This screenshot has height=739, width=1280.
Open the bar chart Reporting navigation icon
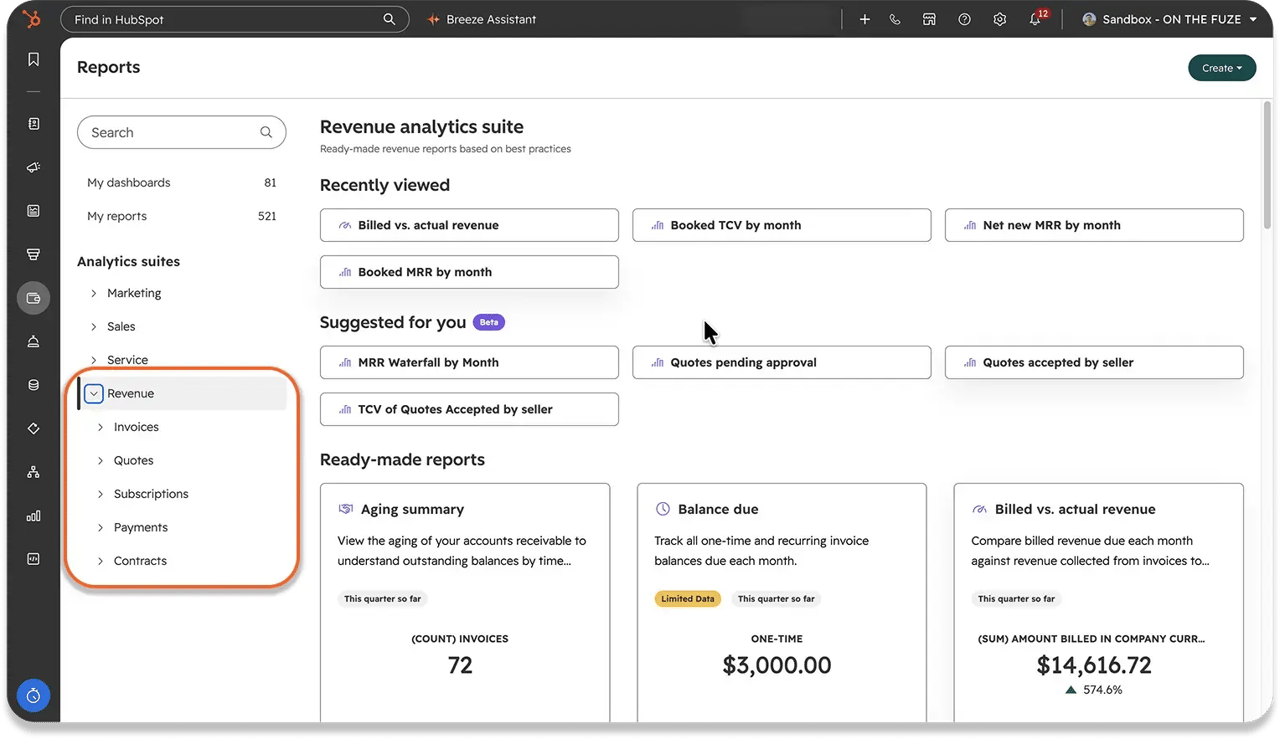[x=33, y=516]
